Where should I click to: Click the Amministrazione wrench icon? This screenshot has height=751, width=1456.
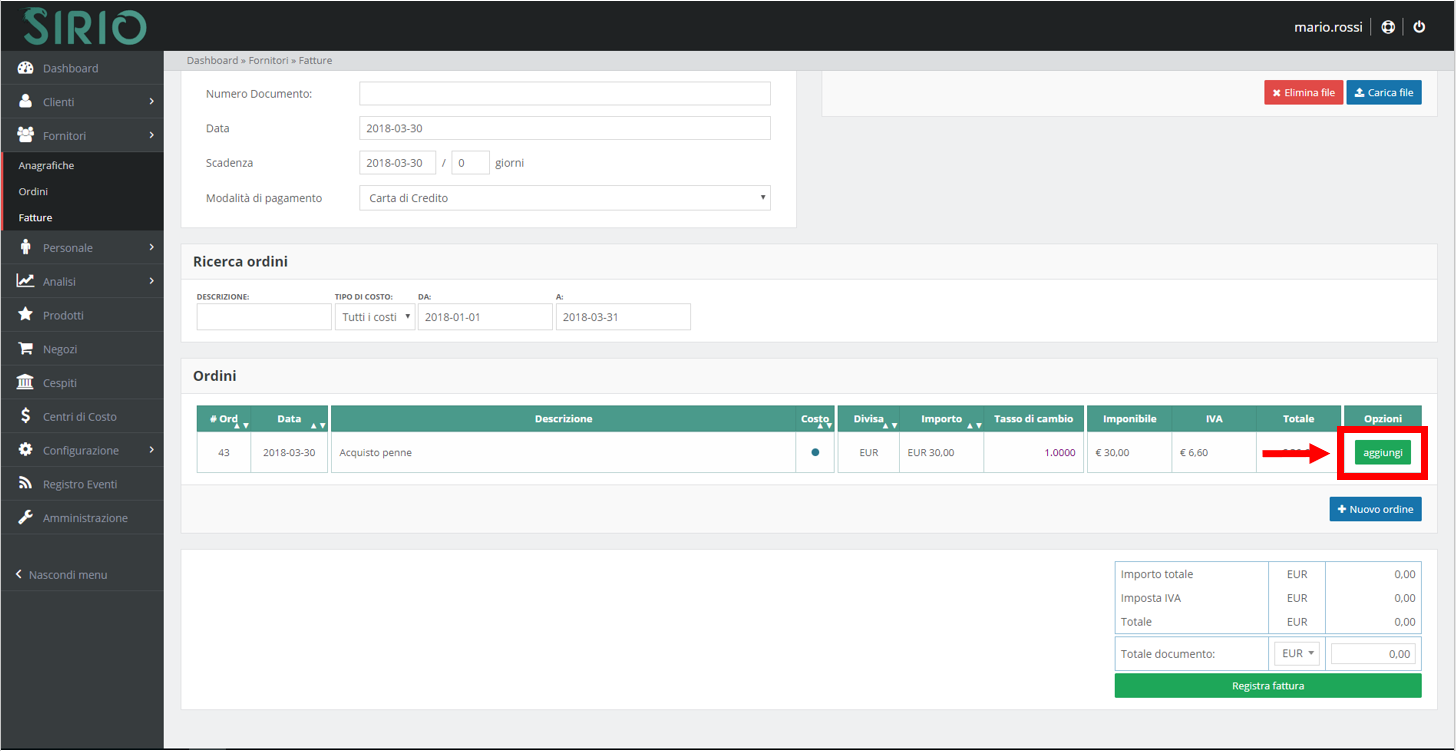coord(26,518)
